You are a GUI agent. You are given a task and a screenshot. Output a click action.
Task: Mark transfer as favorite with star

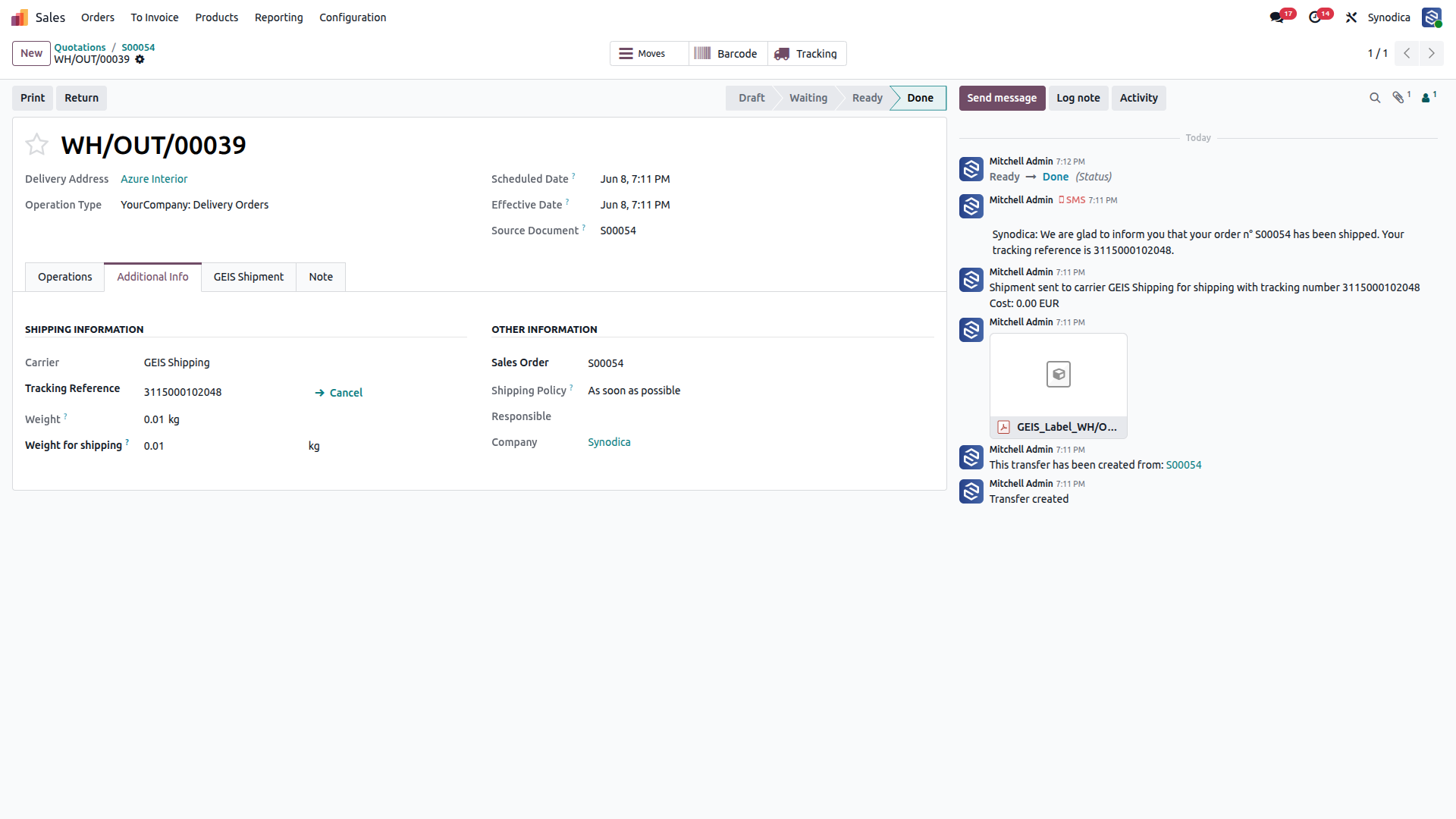point(36,144)
